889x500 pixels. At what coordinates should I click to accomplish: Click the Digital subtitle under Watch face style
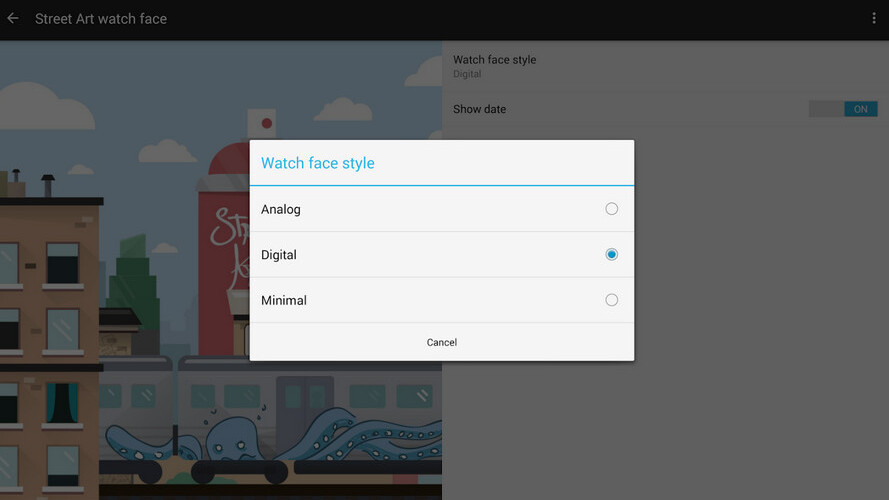pos(467,74)
